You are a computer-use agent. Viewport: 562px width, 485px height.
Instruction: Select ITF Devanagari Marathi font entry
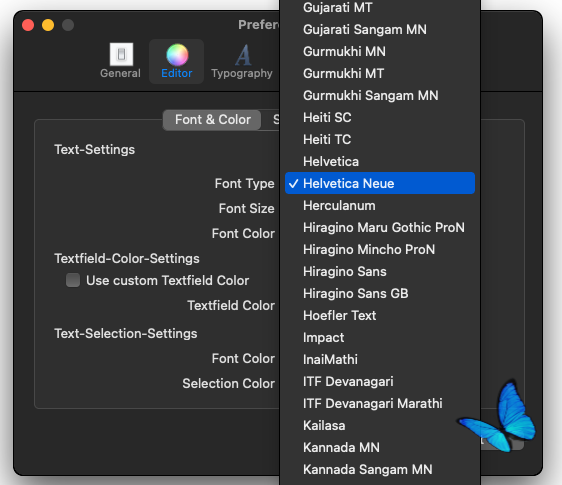[380, 404]
